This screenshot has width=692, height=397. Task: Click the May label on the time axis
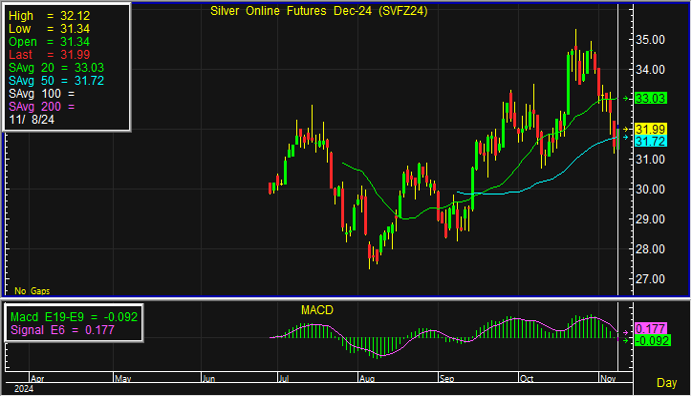pos(123,378)
